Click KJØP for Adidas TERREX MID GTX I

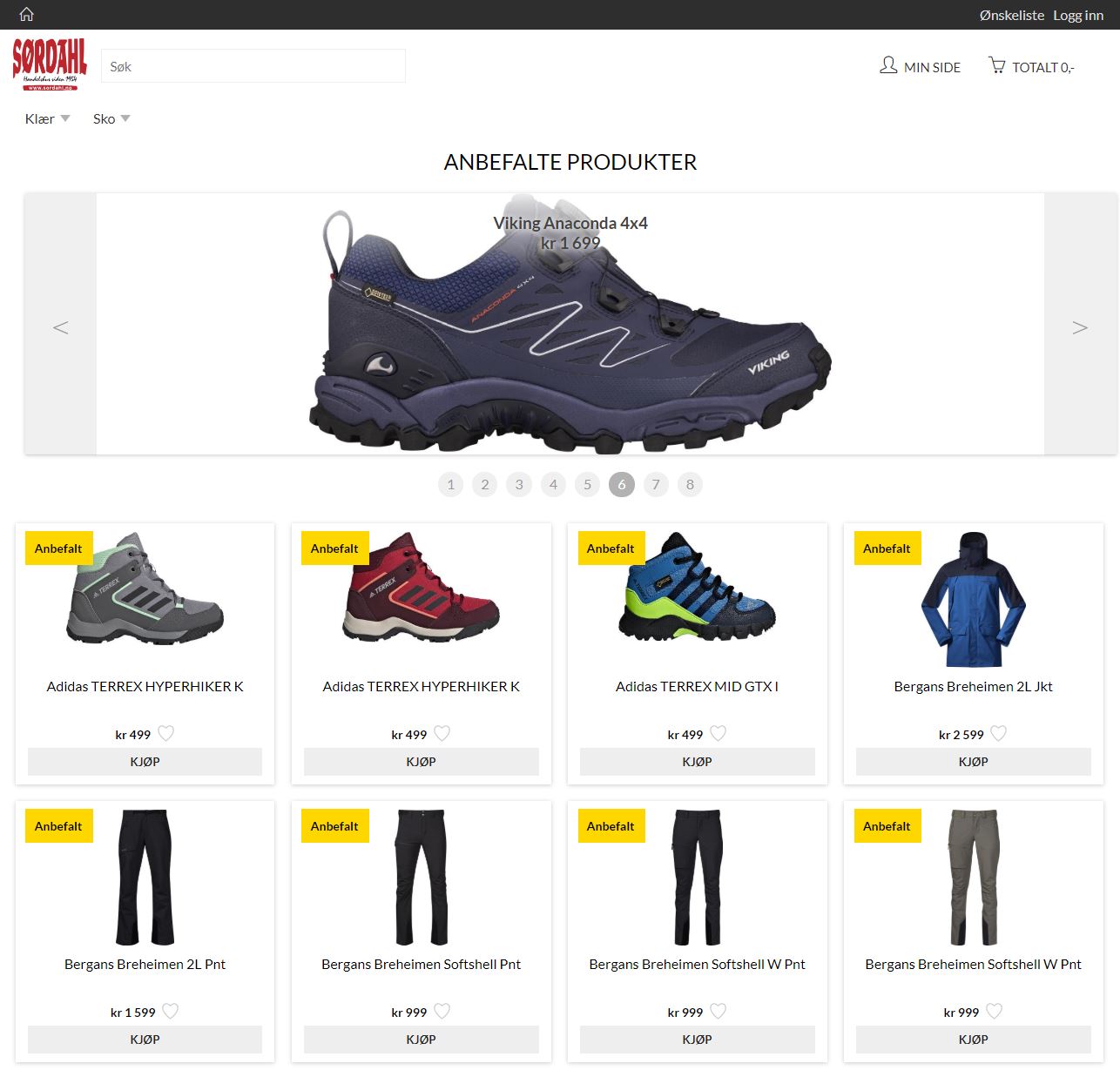coord(698,762)
